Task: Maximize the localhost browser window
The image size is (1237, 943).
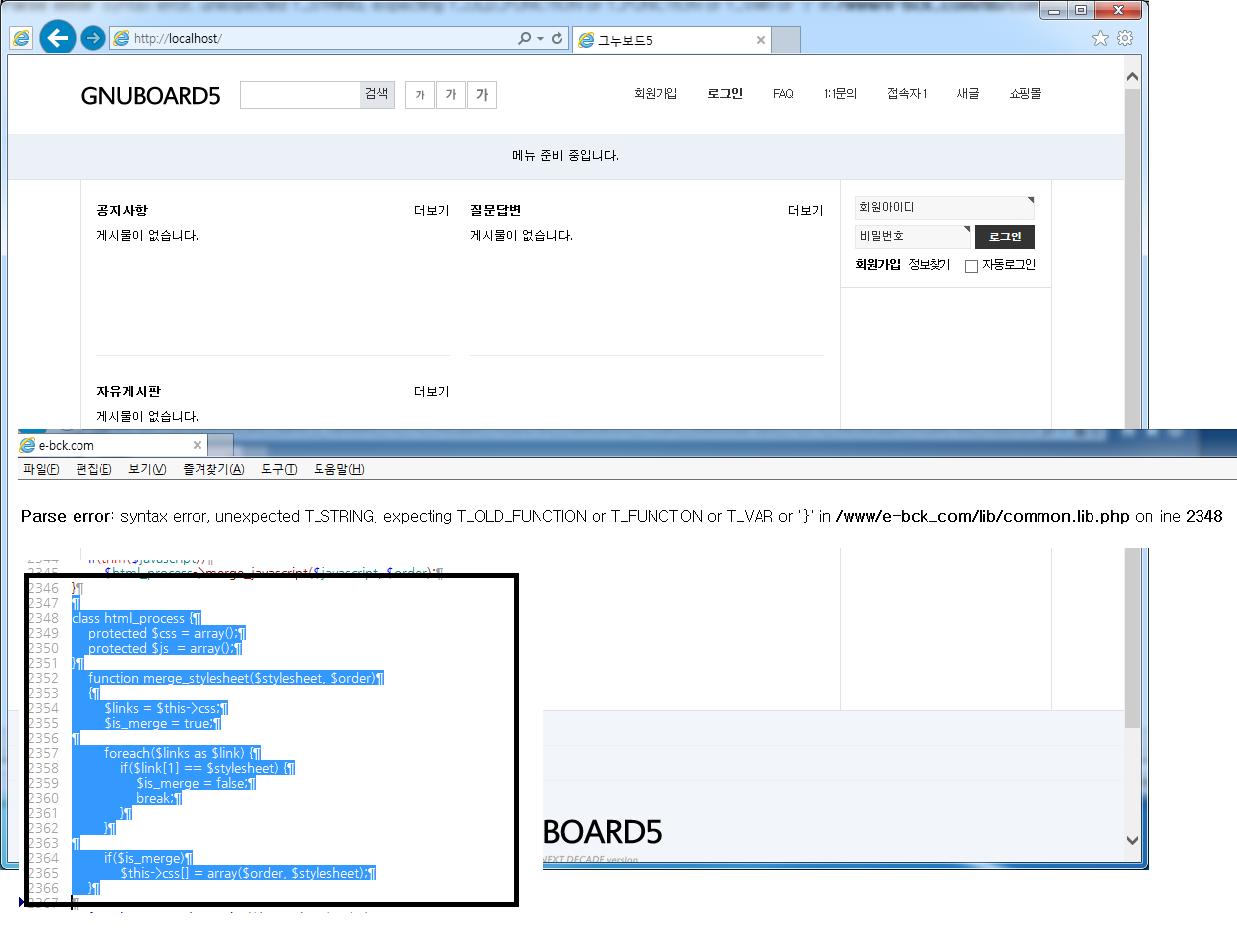Action: [x=1081, y=11]
